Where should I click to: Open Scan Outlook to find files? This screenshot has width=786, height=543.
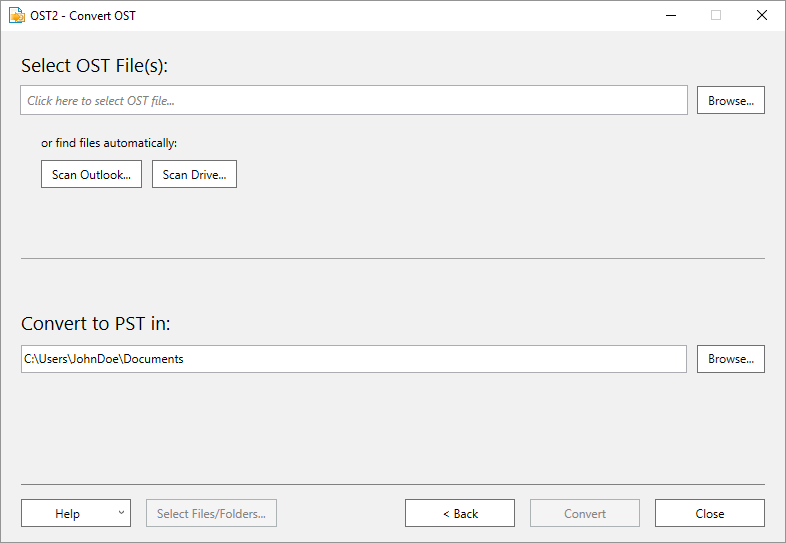coord(91,174)
